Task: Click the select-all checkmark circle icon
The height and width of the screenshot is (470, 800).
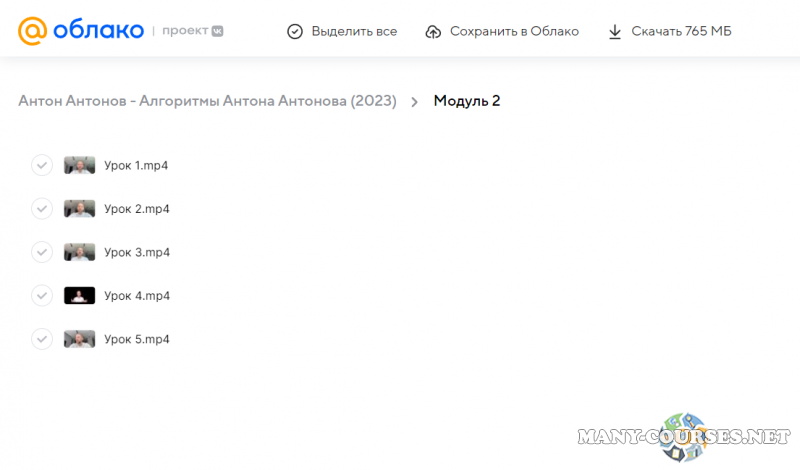Action: pyautogui.click(x=295, y=32)
